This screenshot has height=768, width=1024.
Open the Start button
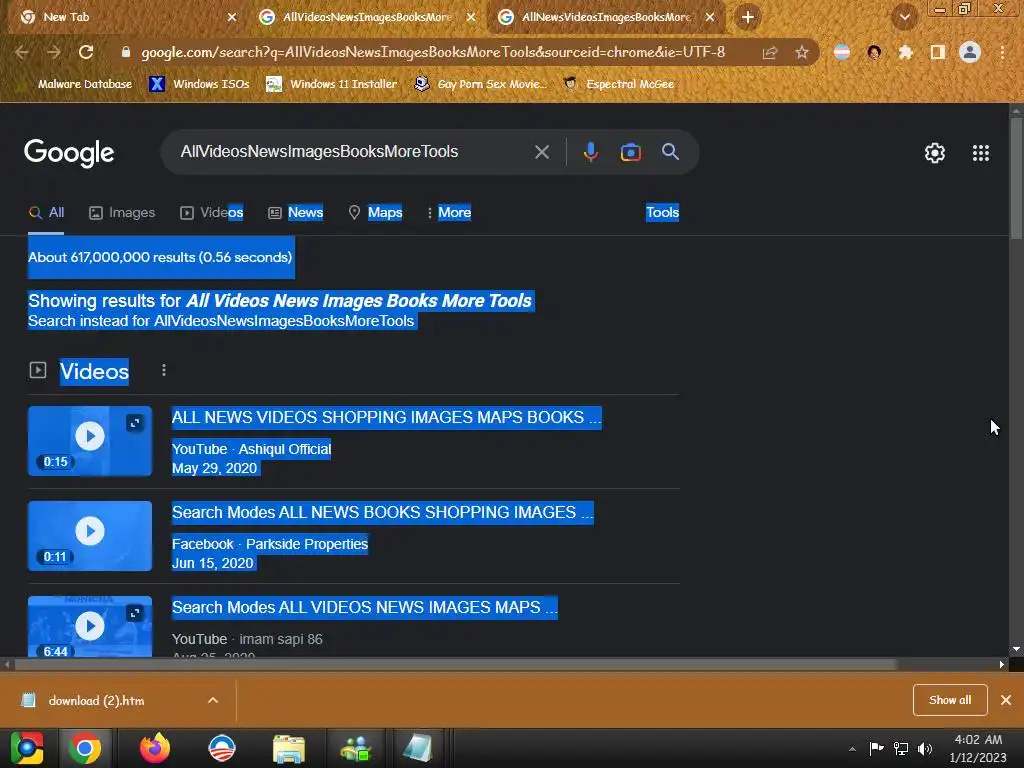(27, 748)
